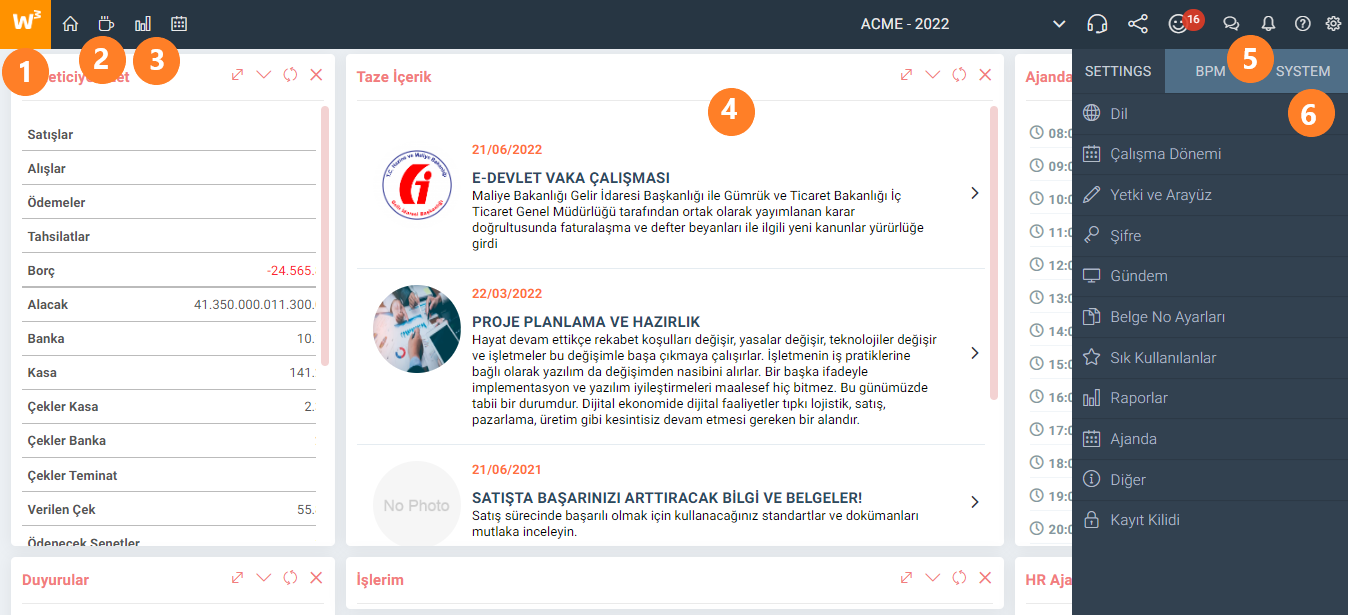Open the Yetki ve Arayüz setting
1348x615 pixels.
[x=1210, y=195]
